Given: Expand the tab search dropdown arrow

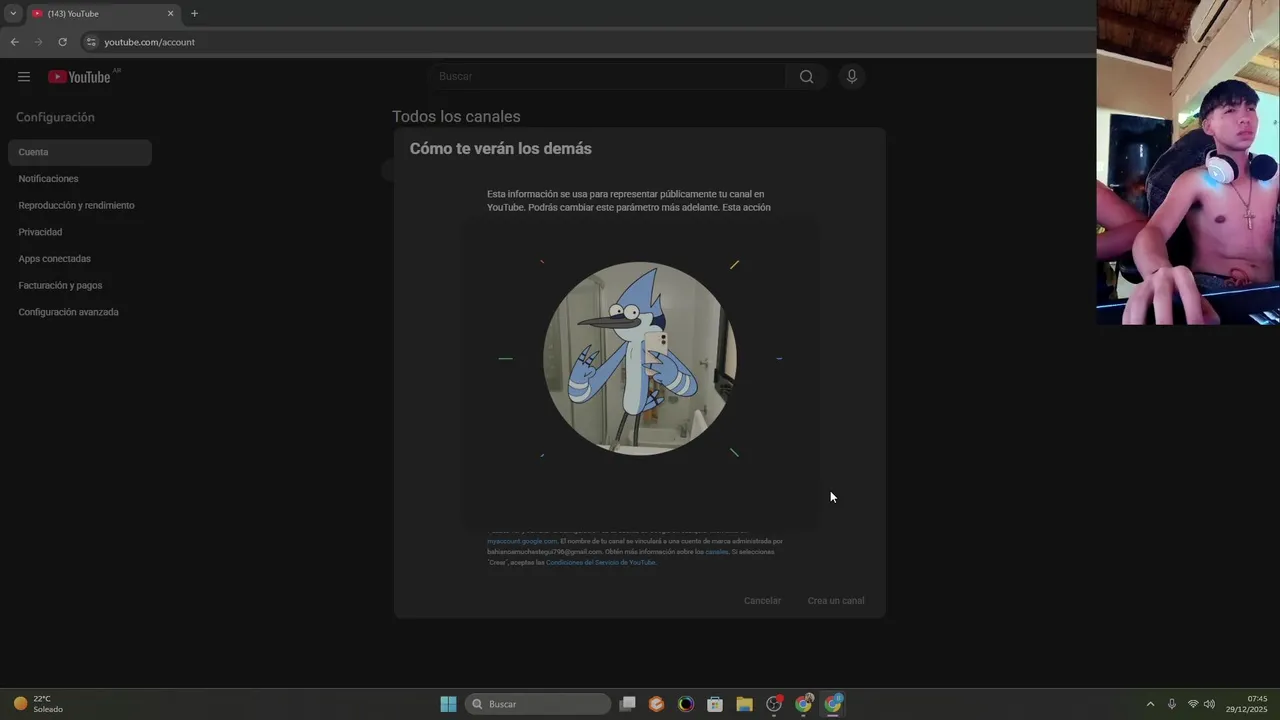Looking at the screenshot, I should [13, 14].
